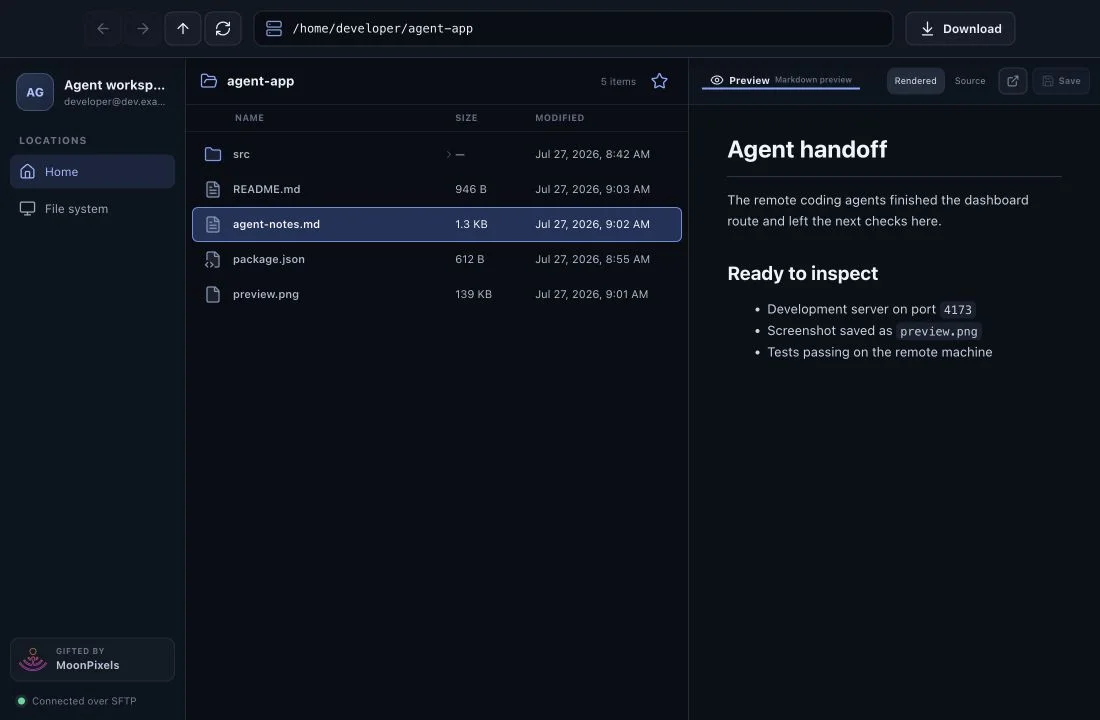Image resolution: width=1100 pixels, height=720 pixels.
Task: Click the package.json code file icon
Action: (x=213, y=260)
